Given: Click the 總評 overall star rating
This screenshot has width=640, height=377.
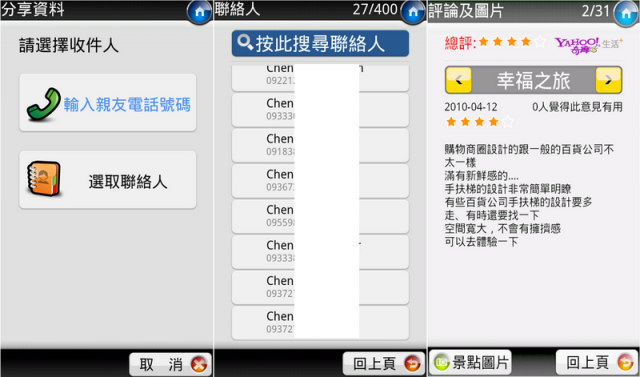Looking at the screenshot, I should 495,42.
